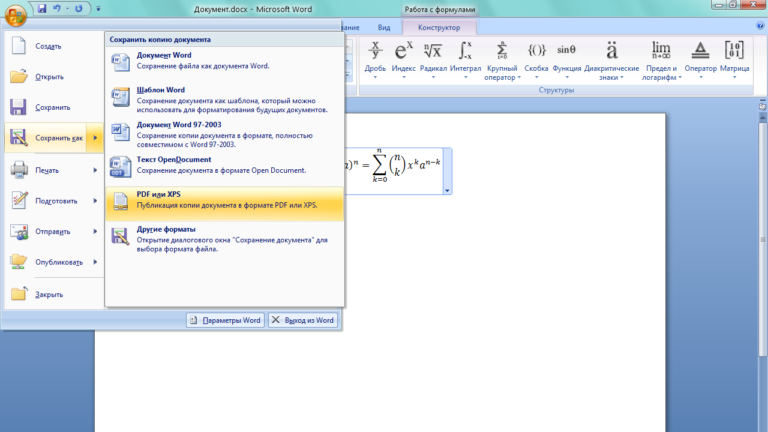Insert an Индекс (script) structure
768x432 pixels.
404,60
